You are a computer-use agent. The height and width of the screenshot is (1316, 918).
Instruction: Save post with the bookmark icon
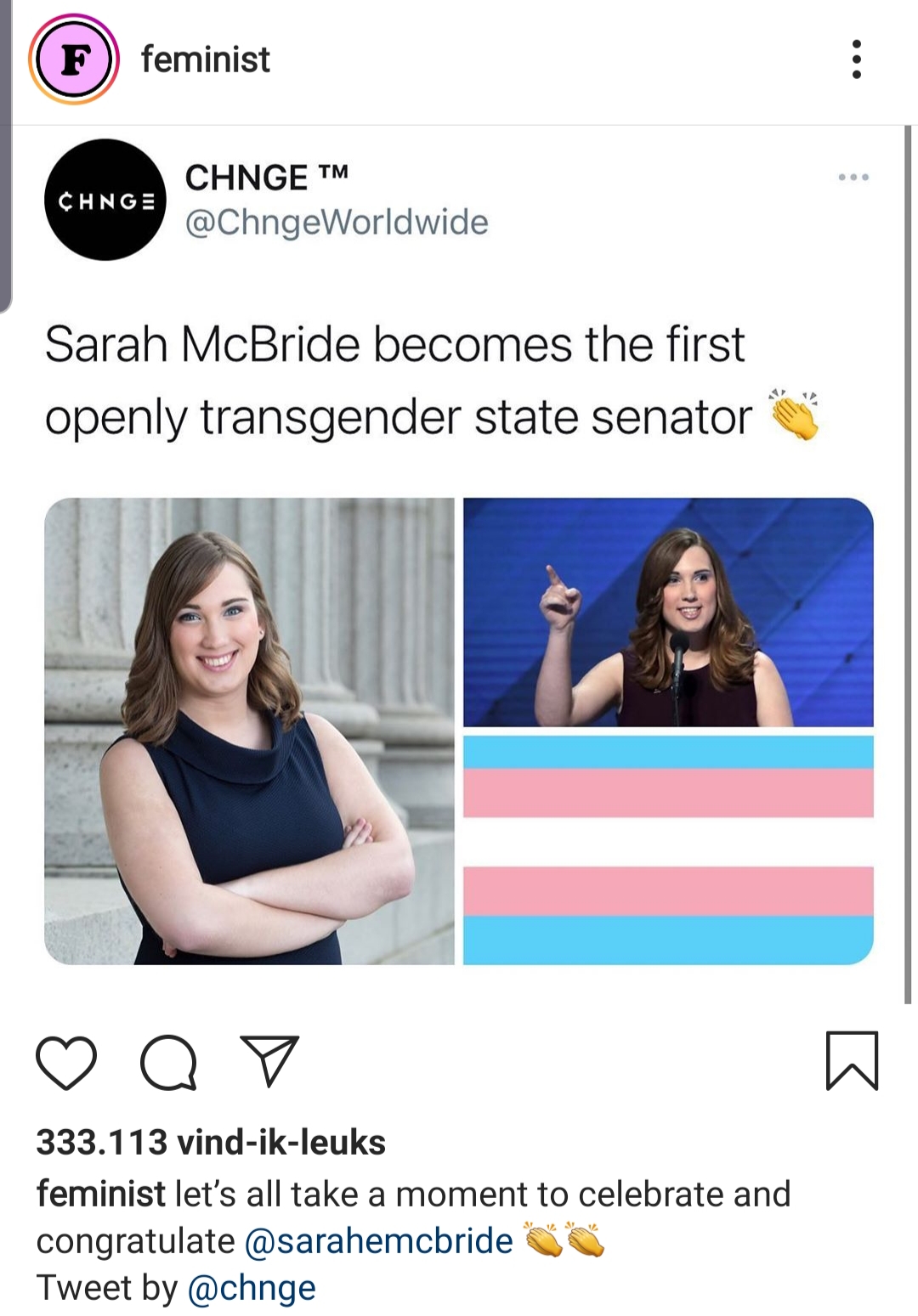click(x=852, y=1060)
